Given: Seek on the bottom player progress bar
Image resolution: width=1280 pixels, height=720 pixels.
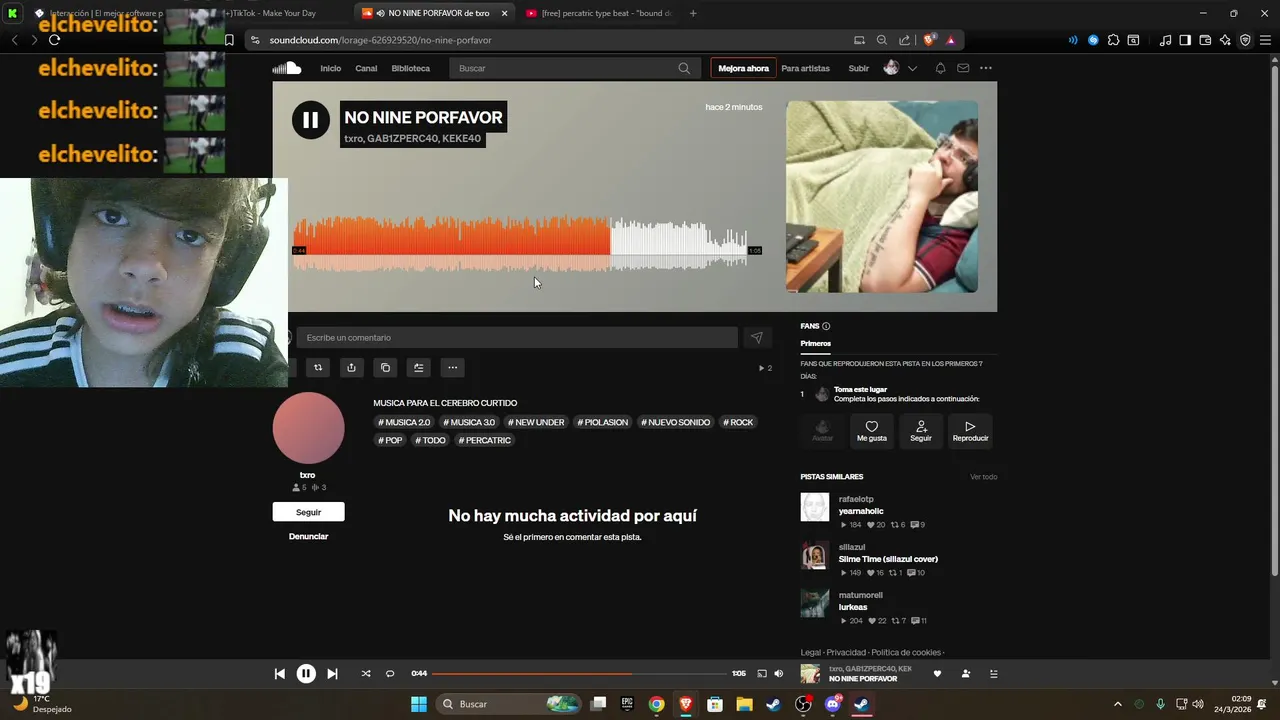Looking at the screenshot, I should (x=580, y=674).
